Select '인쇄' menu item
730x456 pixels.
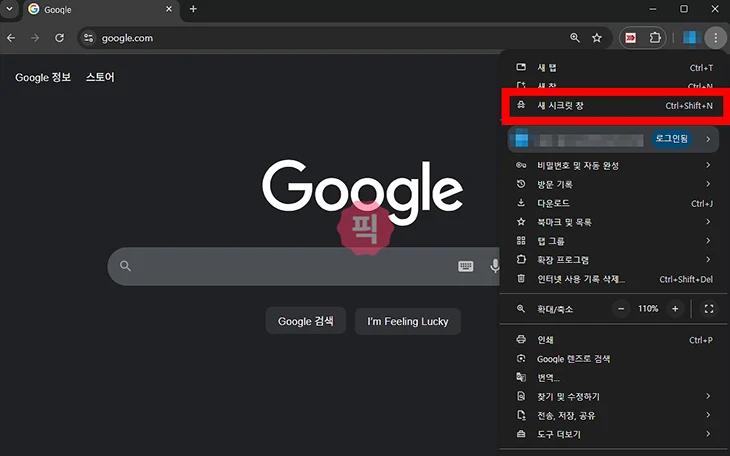tap(614, 340)
